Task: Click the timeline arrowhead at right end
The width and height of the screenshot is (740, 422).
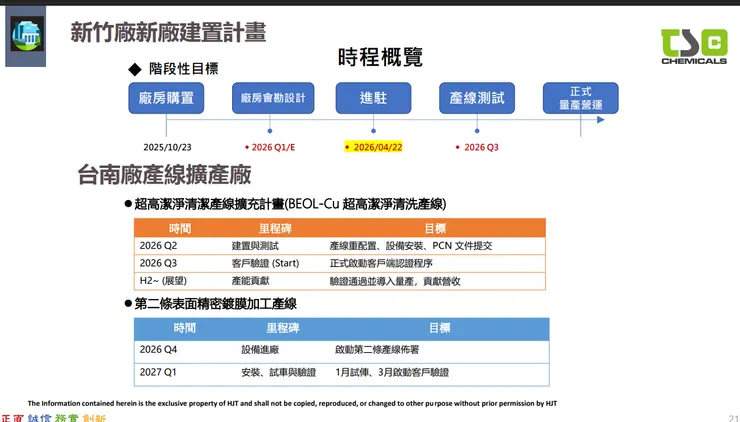Action: point(600,120)
